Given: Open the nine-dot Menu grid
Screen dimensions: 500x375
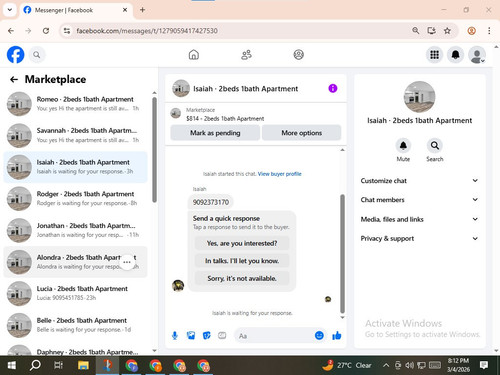Looking at the screenshot, I should (x=434, y=55).
